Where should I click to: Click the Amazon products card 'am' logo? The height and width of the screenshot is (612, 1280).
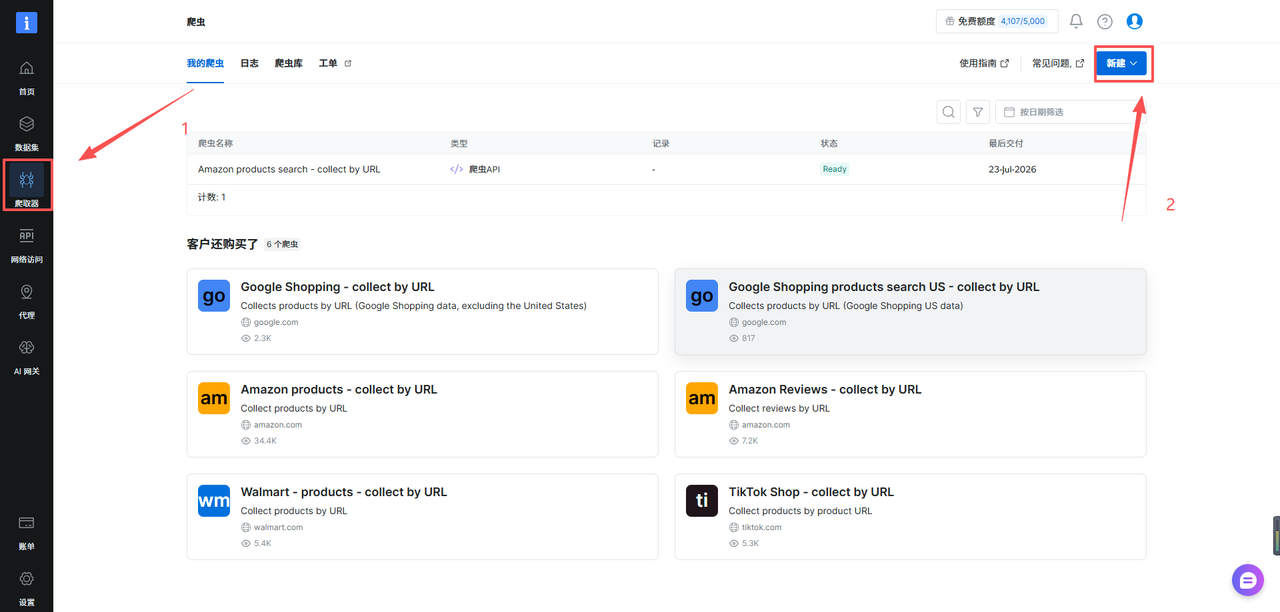pyautogui.click(x=214, y=398)
